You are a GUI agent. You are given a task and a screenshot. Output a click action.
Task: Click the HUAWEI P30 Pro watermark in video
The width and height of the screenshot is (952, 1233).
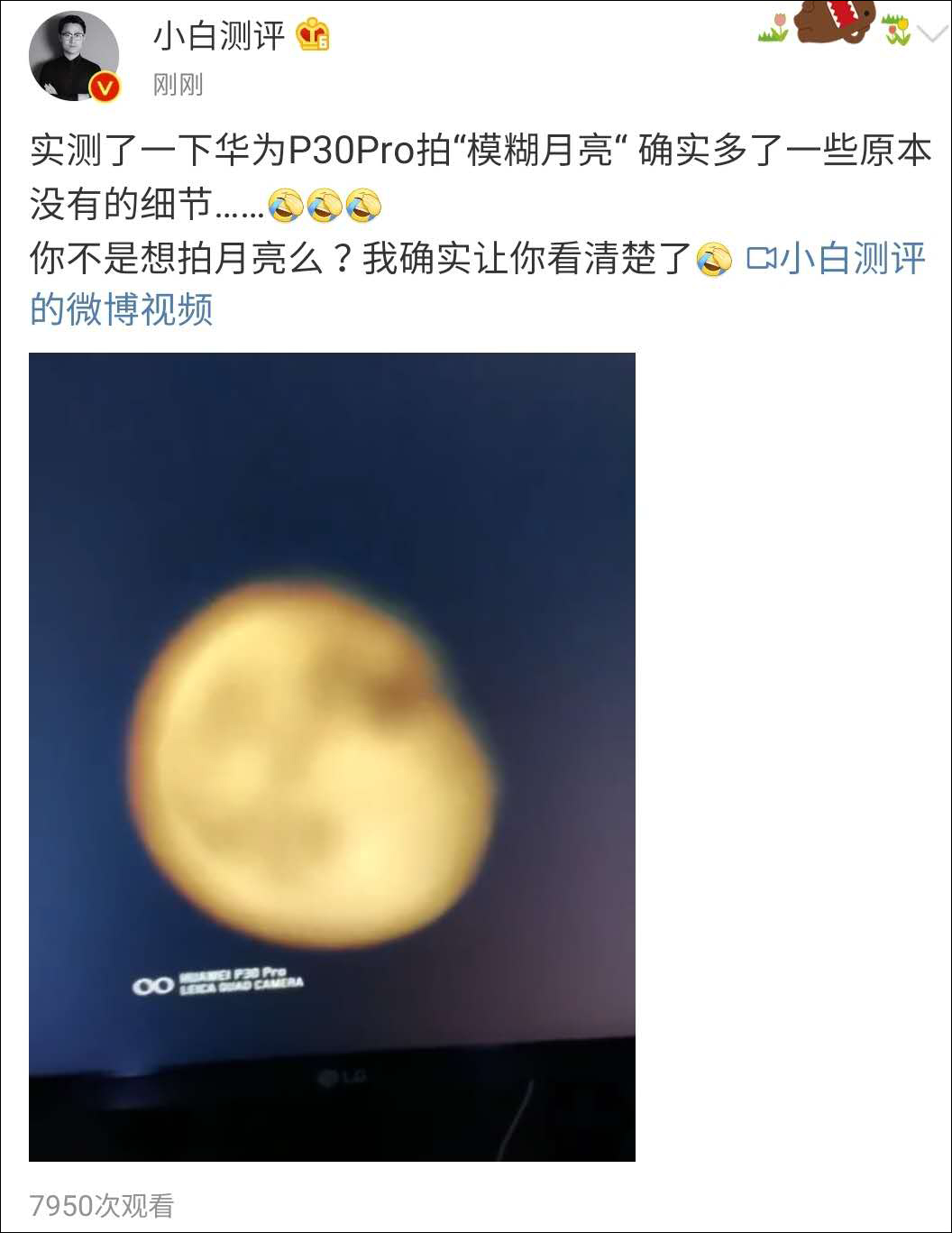click(x=218, y=983)
